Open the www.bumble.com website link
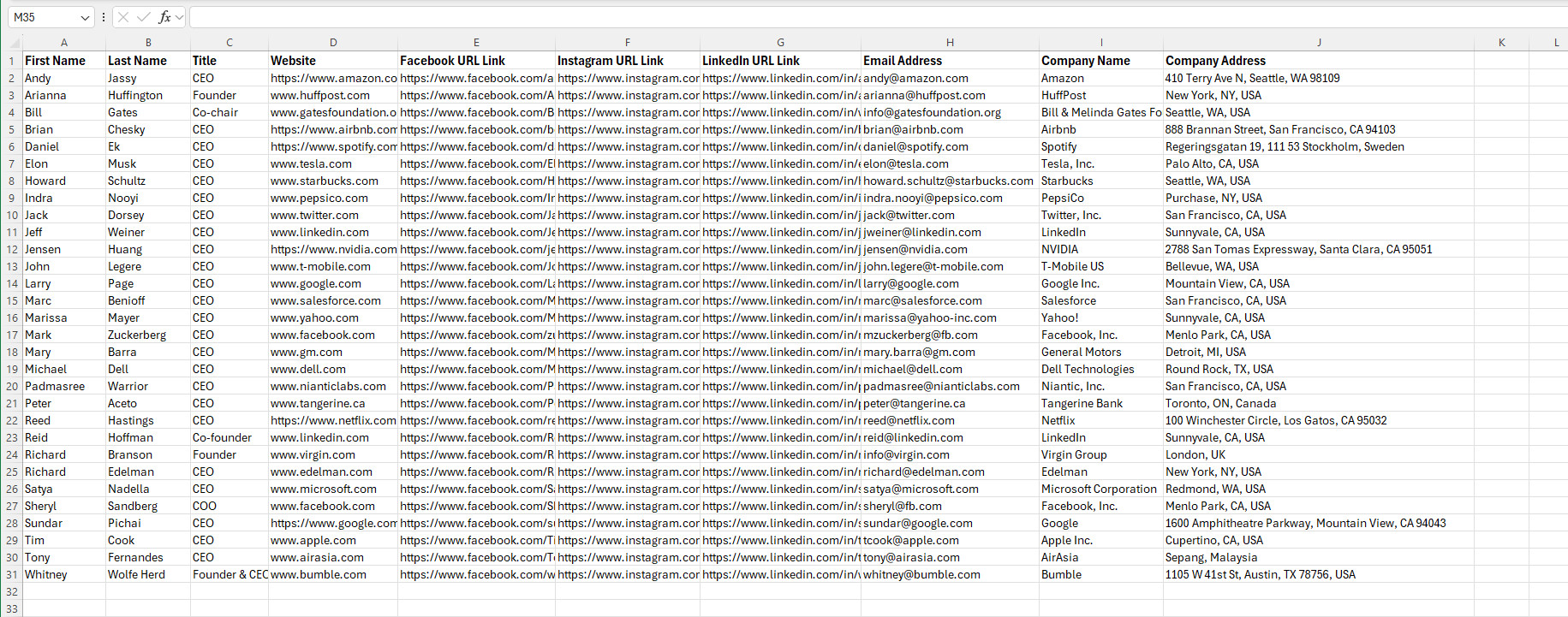Image resolution: width=1568 pixels, height=617 pixels. [x=319, y=574]
